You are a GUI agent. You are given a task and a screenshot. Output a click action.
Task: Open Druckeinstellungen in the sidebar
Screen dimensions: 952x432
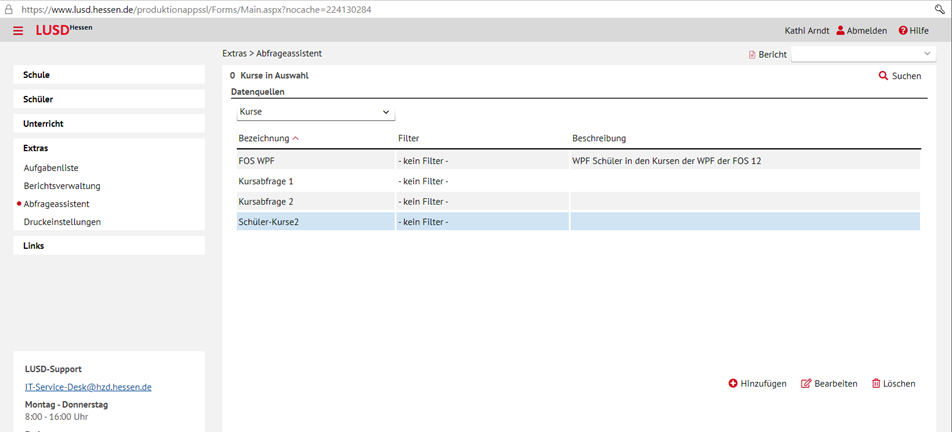coord(62,222)
